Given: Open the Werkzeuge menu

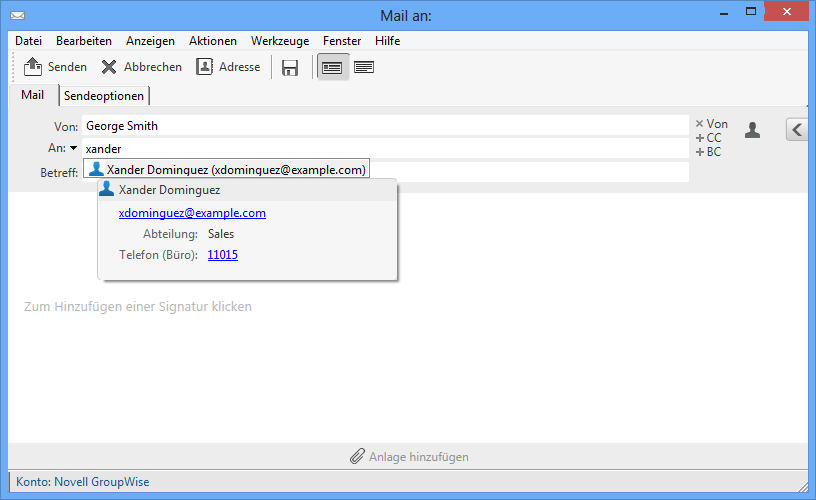Looking at the screenshot, I should (x=280, y=41).
